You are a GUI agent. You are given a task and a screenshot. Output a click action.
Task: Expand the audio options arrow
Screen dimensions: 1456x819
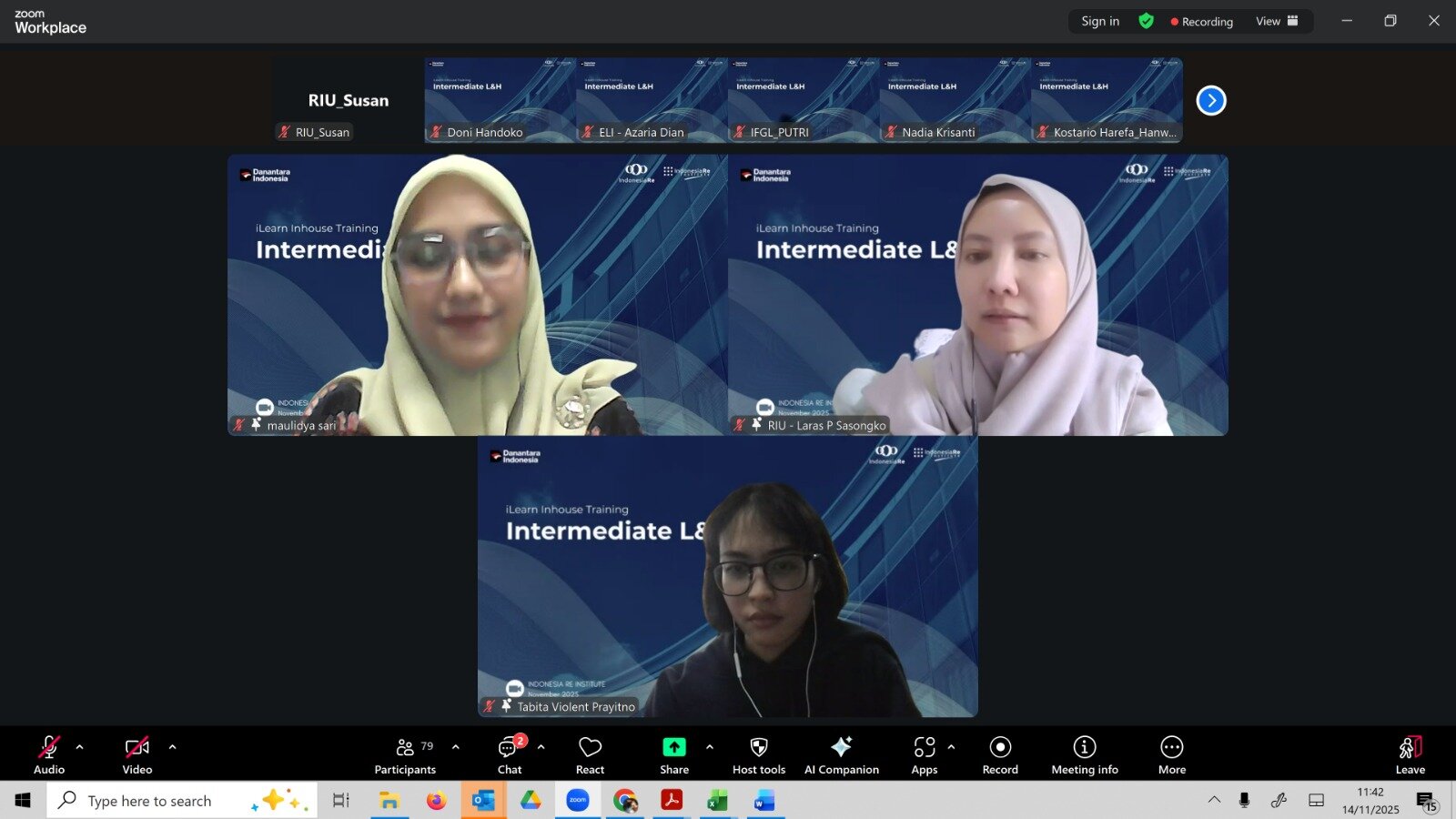pos(80,747)
